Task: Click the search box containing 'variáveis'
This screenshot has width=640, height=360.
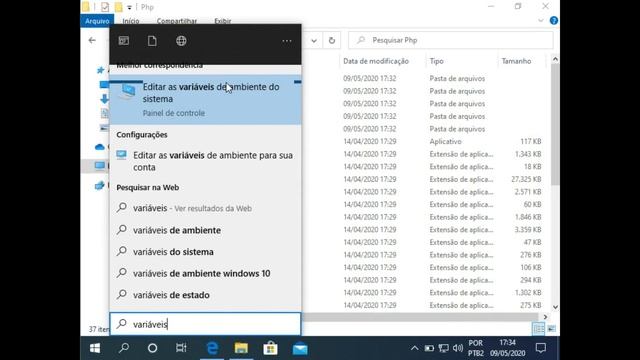Action: [206, 324]
